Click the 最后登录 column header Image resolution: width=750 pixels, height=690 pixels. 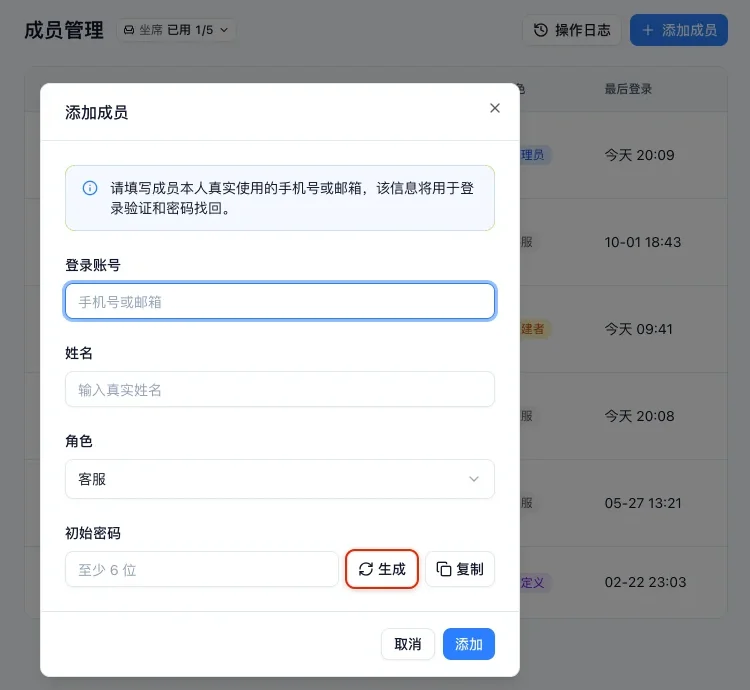point(628,89)
